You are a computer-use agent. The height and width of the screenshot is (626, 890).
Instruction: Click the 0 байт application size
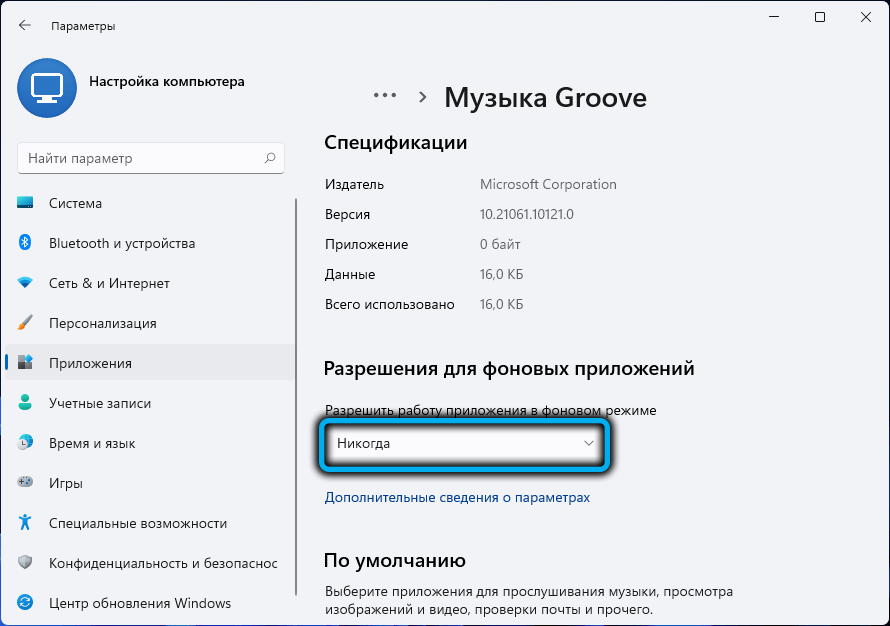point(499,244)
